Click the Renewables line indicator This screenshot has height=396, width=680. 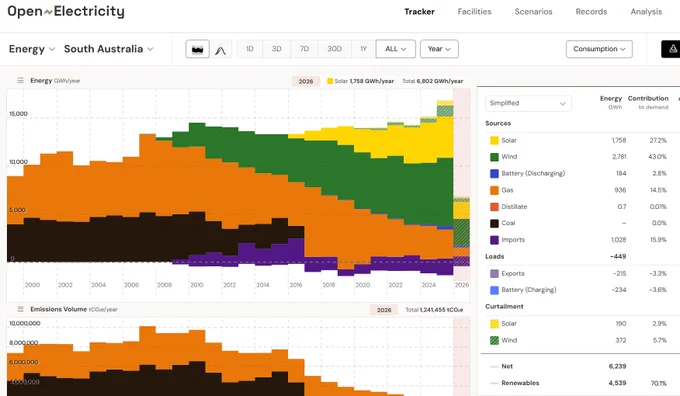tap(494, 383)
